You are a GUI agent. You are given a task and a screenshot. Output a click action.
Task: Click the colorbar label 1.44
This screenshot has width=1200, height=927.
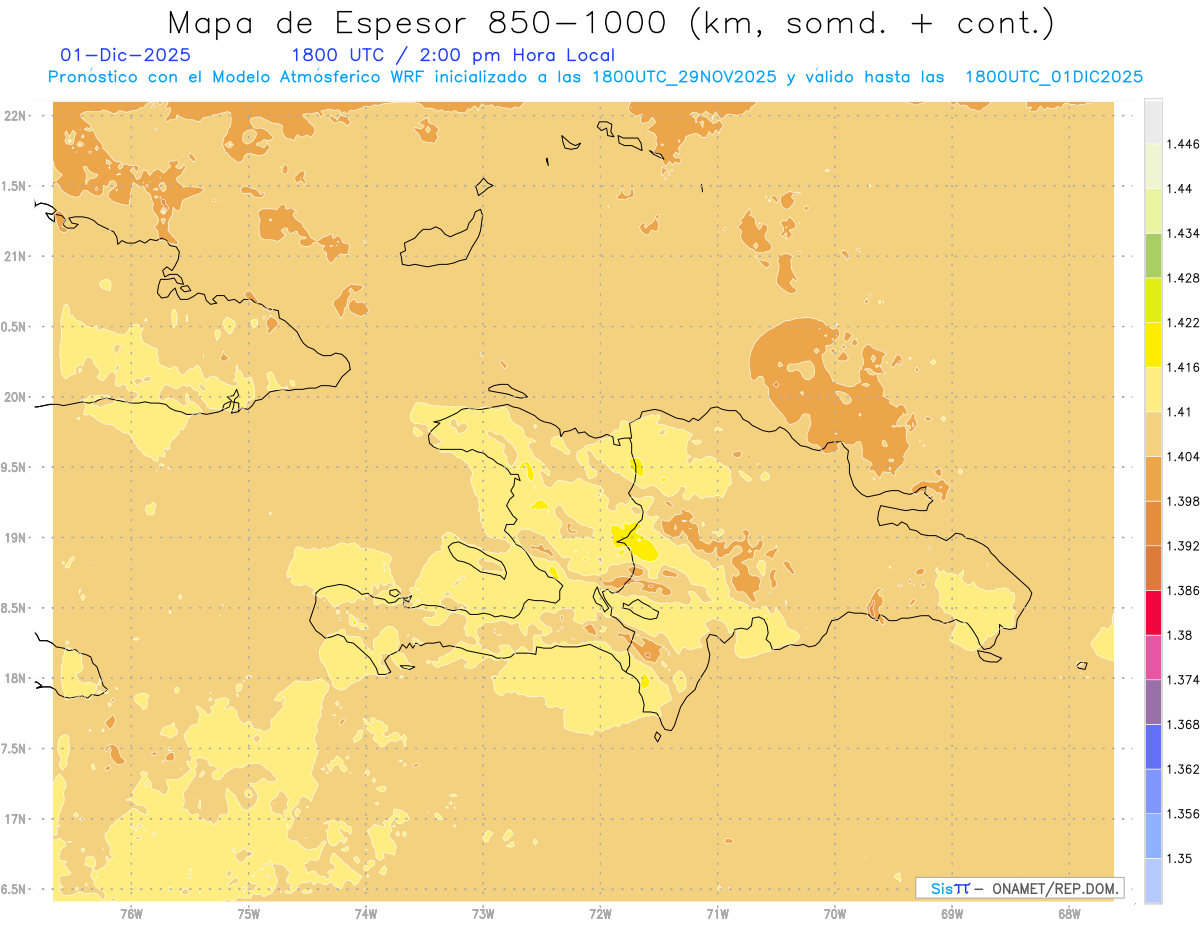[1180, 189]
